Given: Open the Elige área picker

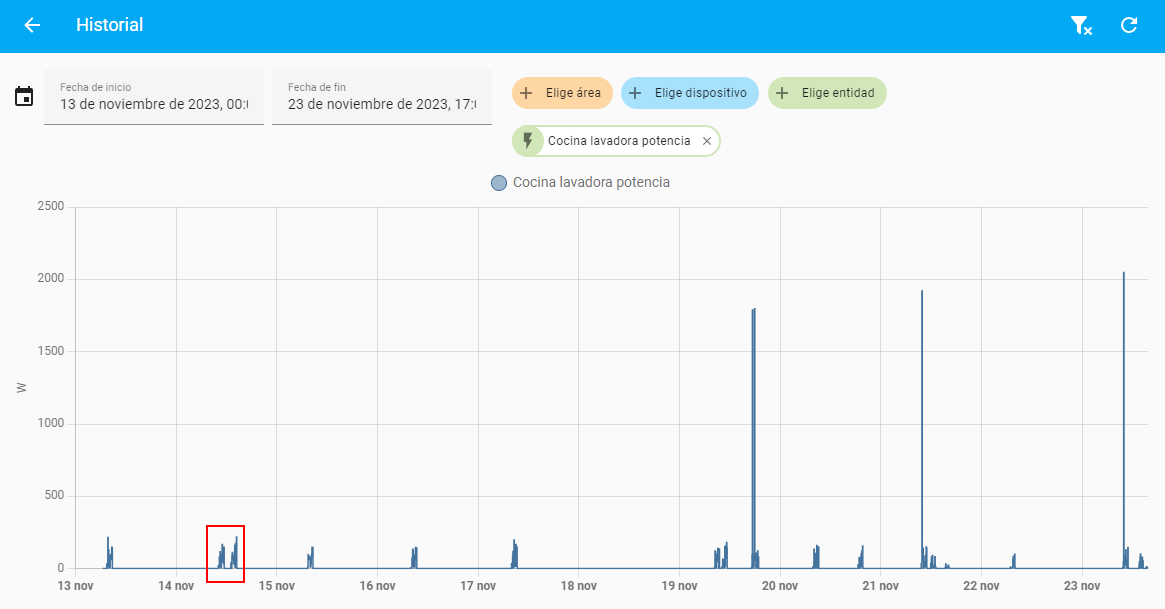Looking at the screenshot, I should 561,93.
